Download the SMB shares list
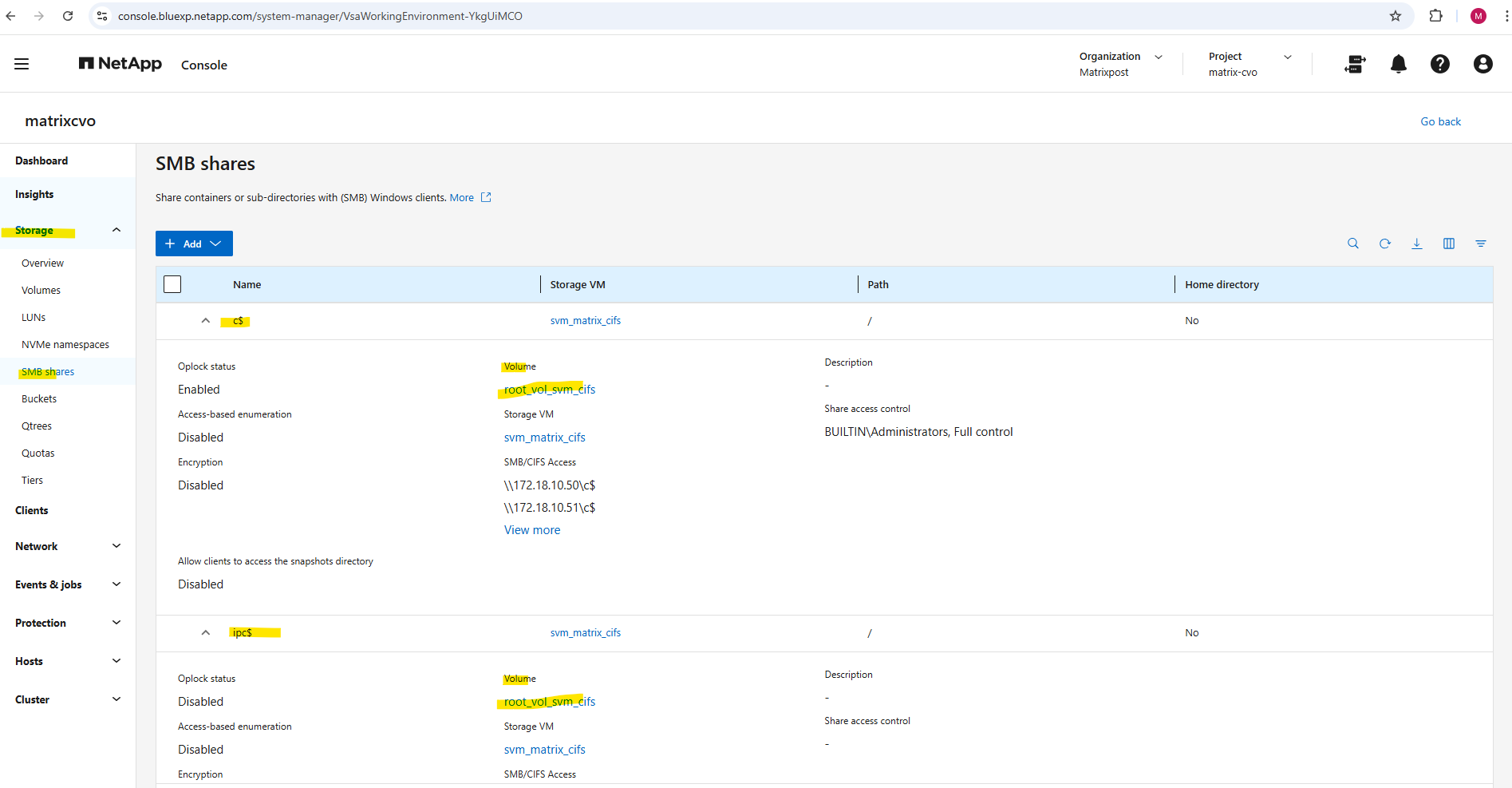Screen dimensions: 1512x788 coord(1416,244)
